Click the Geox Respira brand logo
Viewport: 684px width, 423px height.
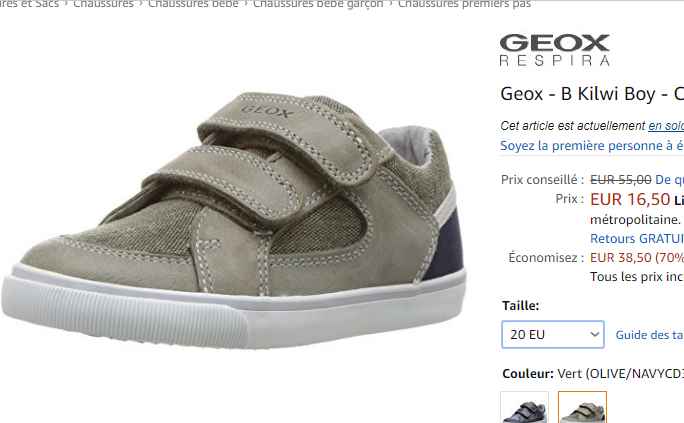554,50
